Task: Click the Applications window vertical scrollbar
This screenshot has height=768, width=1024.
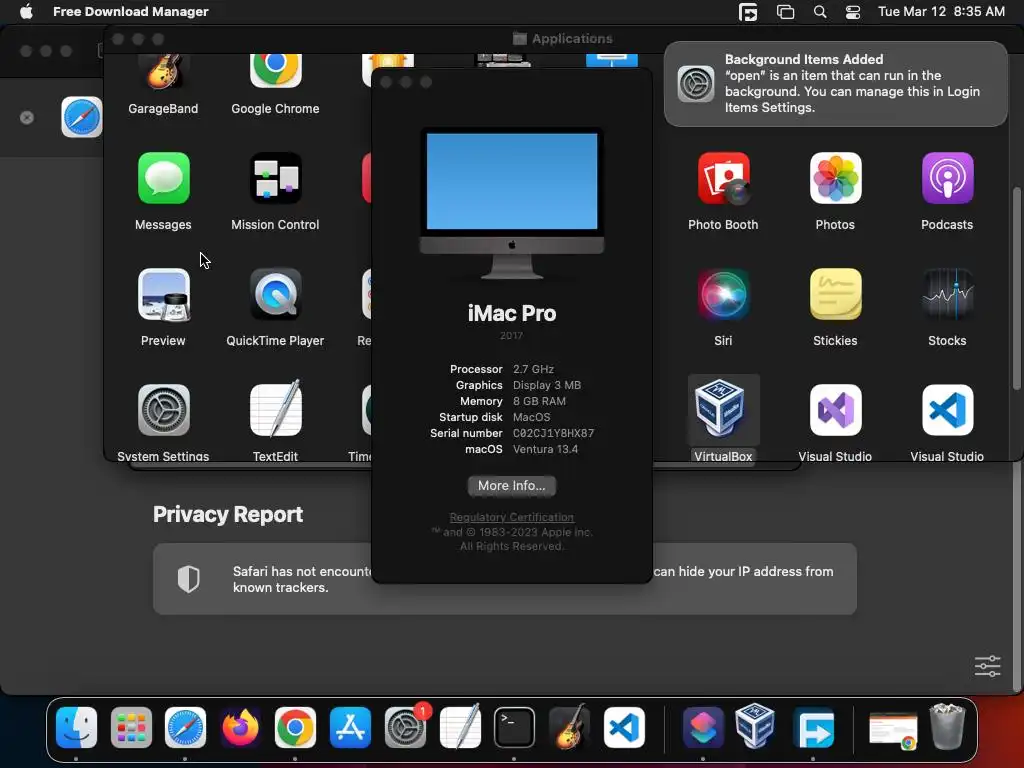Action: pos(1017,289)
